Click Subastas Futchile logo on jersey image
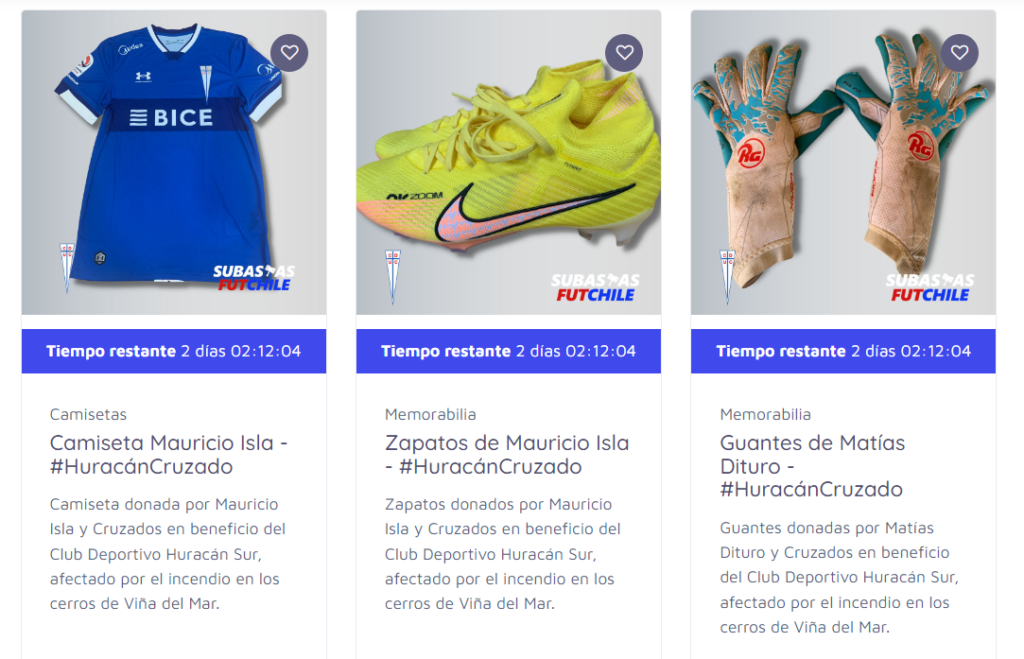 point(254,278)
